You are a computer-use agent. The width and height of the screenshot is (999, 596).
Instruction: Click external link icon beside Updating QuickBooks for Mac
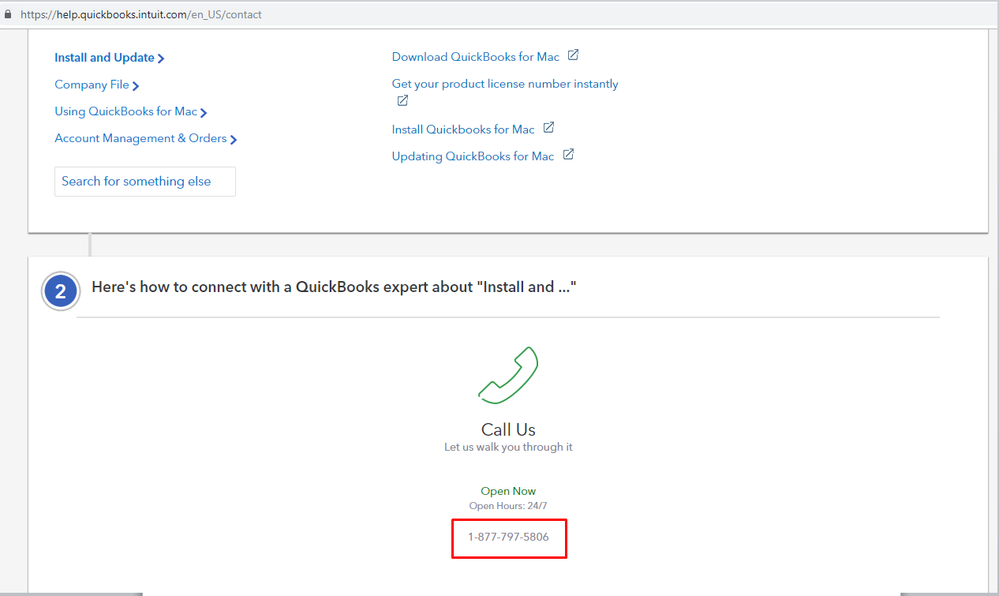(568, 155)
